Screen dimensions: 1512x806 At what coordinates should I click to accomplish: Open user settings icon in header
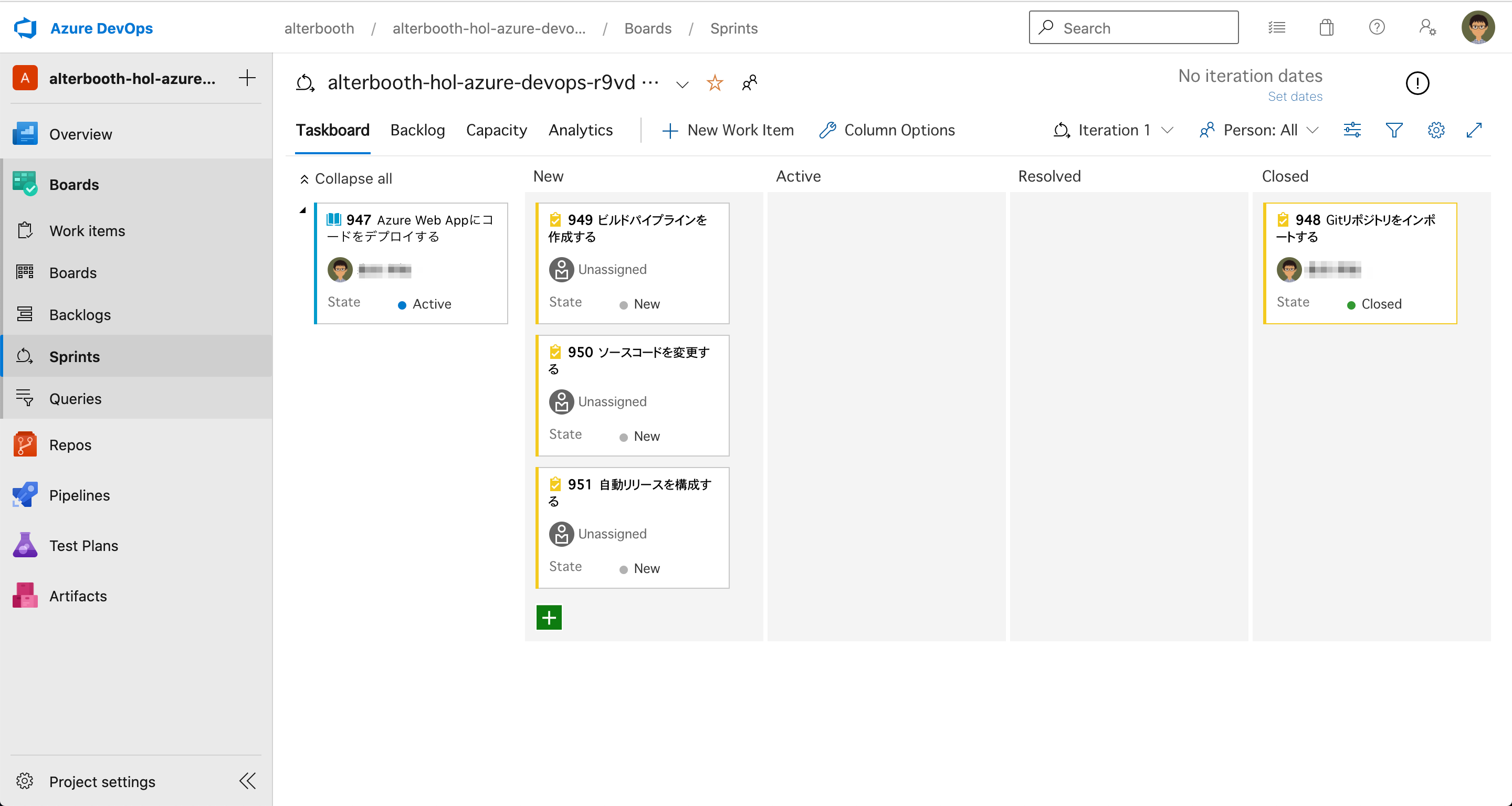coord(1427,28)
